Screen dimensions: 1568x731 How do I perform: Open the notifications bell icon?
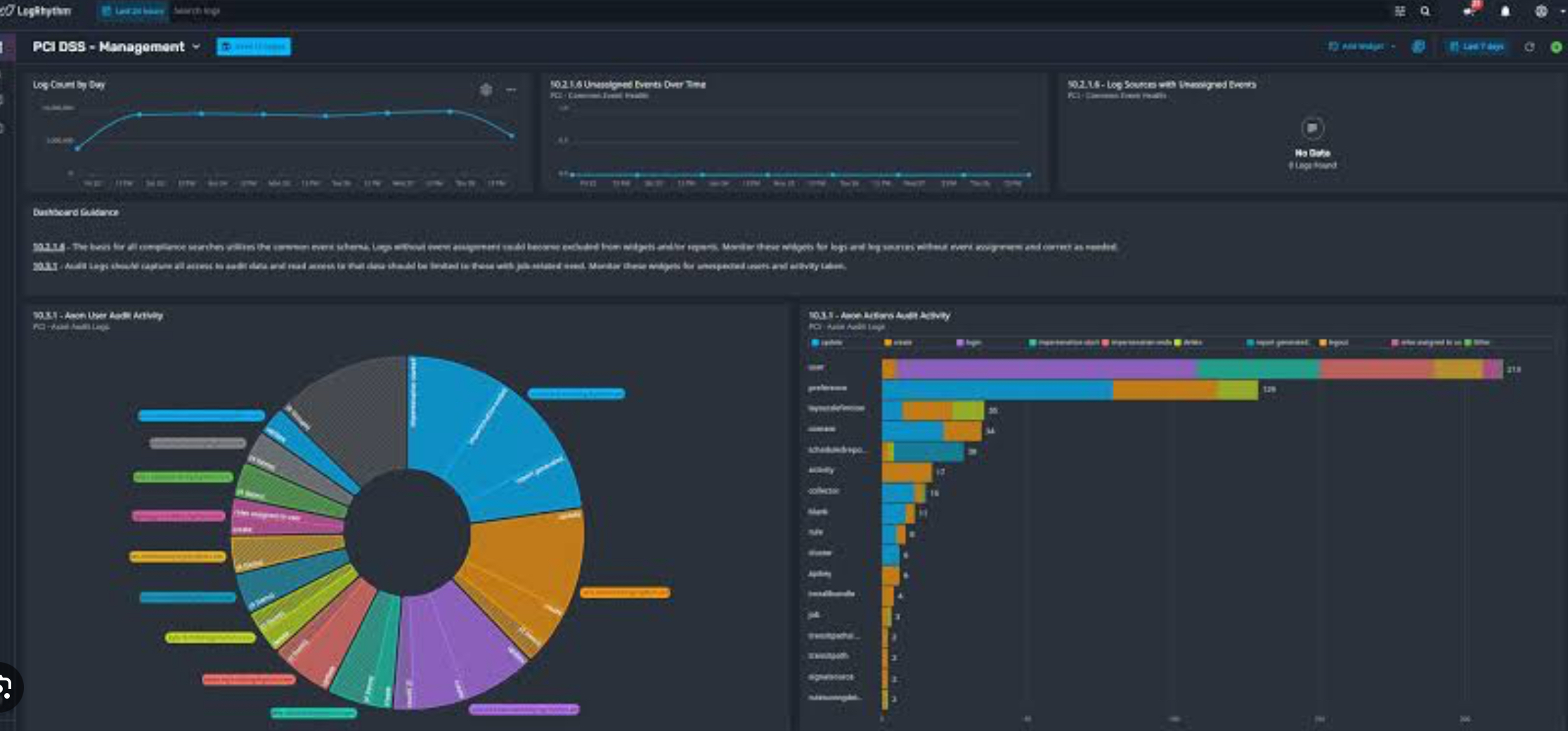point(1505,11)
